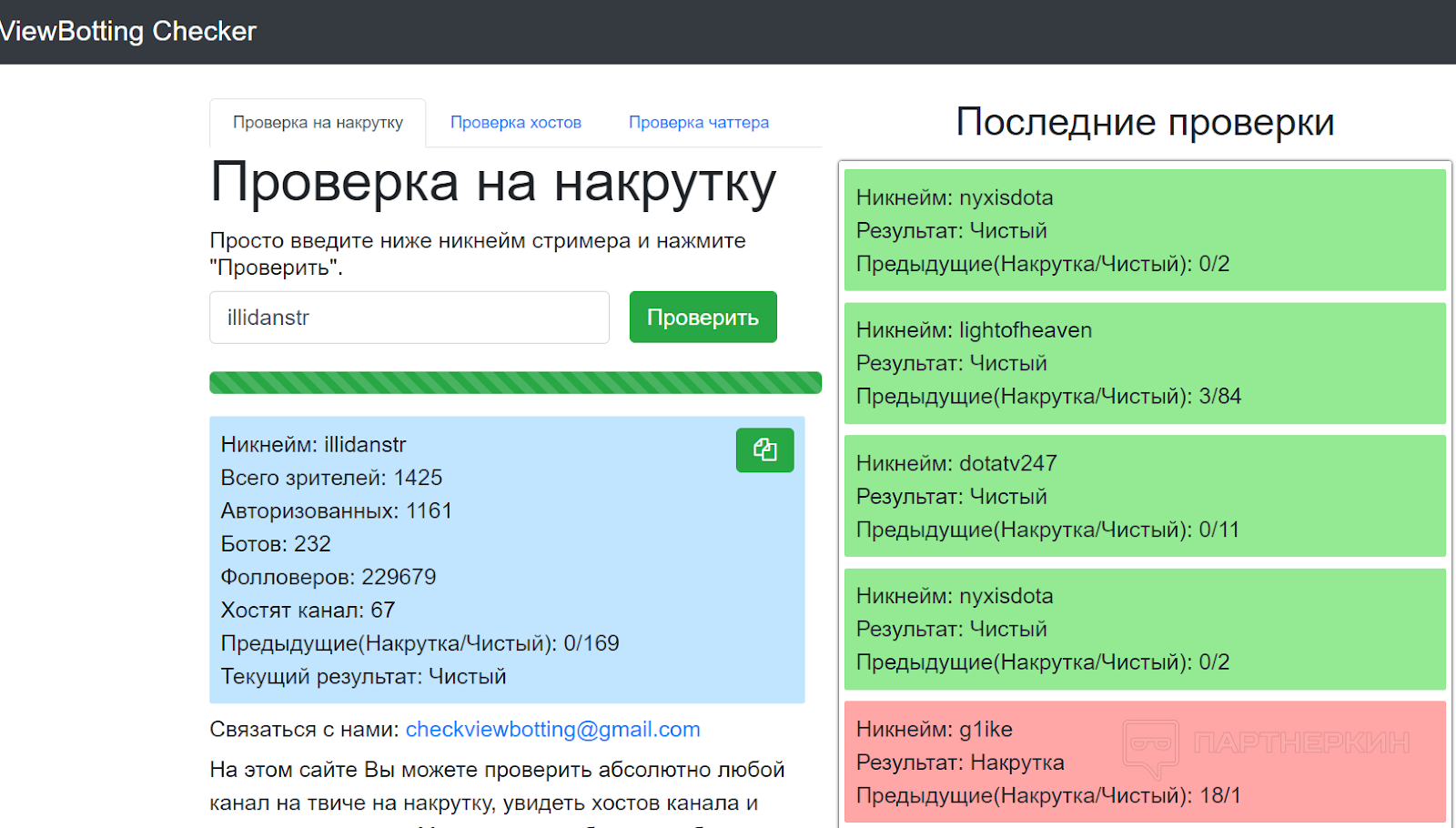Click the Последние проверки heading
1456x828 pixels.
pos(1145,122)
